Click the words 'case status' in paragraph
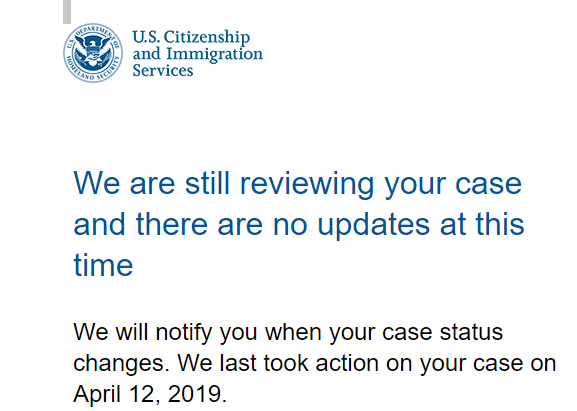The image size is (577, 411). click(442, 332)
